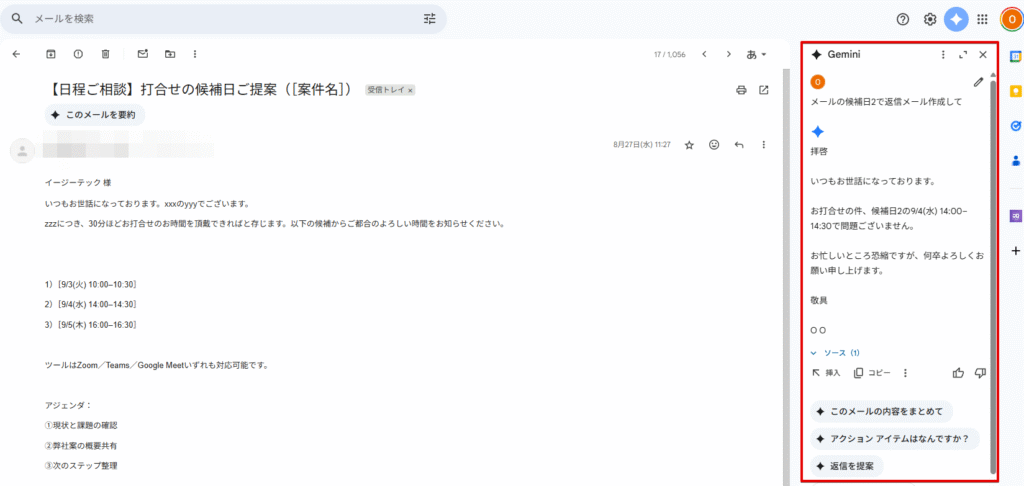This screenshot has width=1024, height=486.
Task: Archive this email using the toolbar icon
Action: 51,54
